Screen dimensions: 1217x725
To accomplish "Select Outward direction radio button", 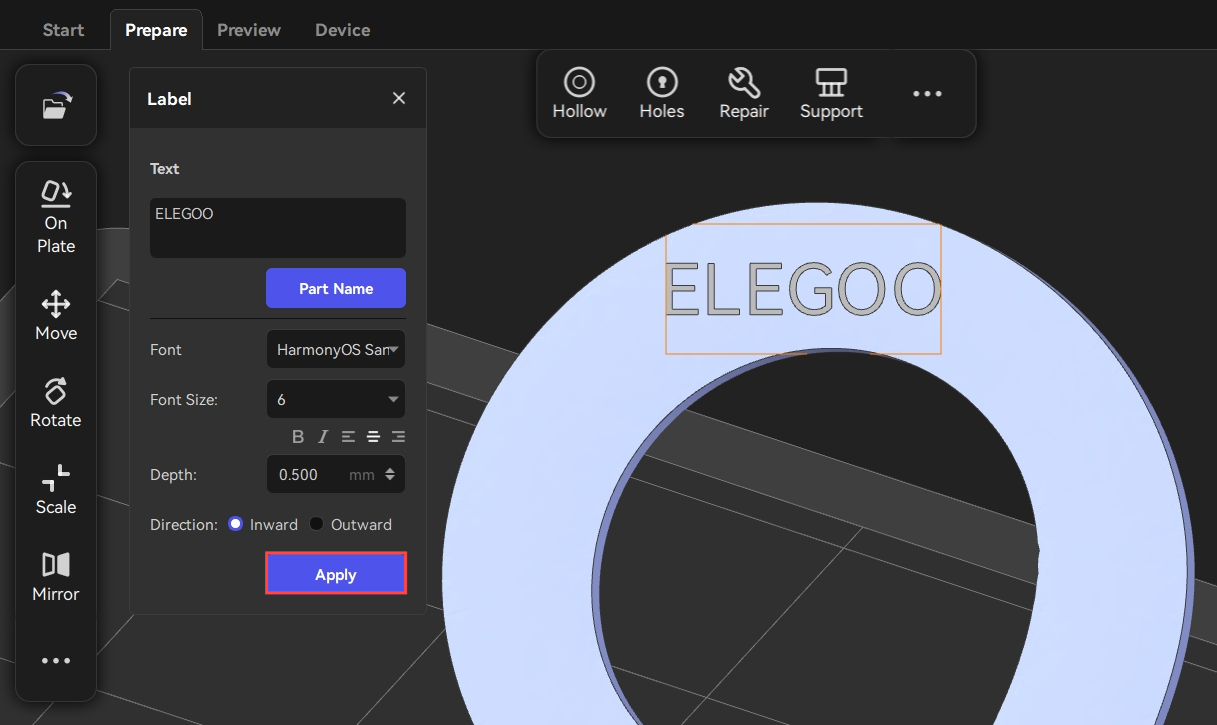I will click(x=317, y=524).
